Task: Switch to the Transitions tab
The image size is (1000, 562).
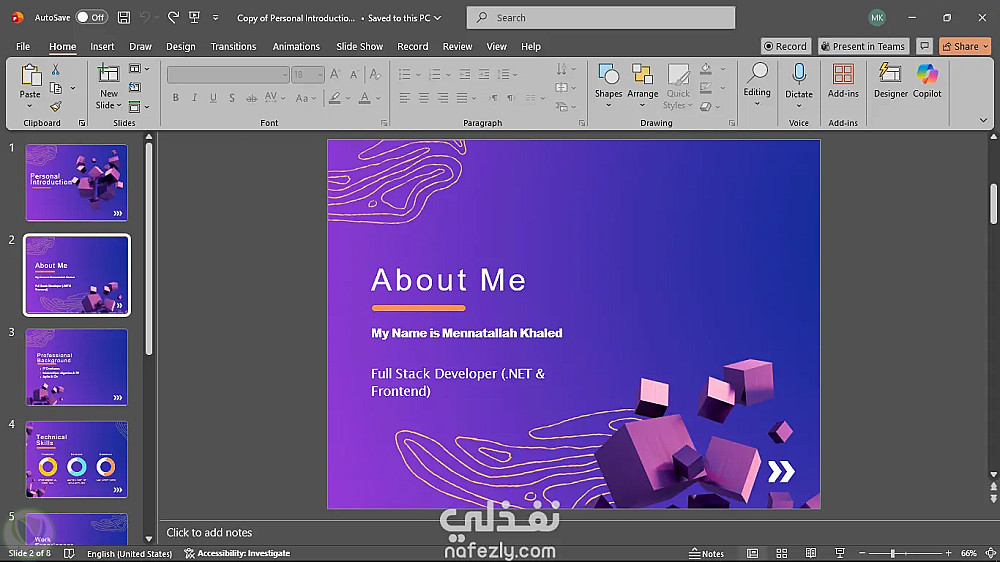Action: click(x=233, y=46)
